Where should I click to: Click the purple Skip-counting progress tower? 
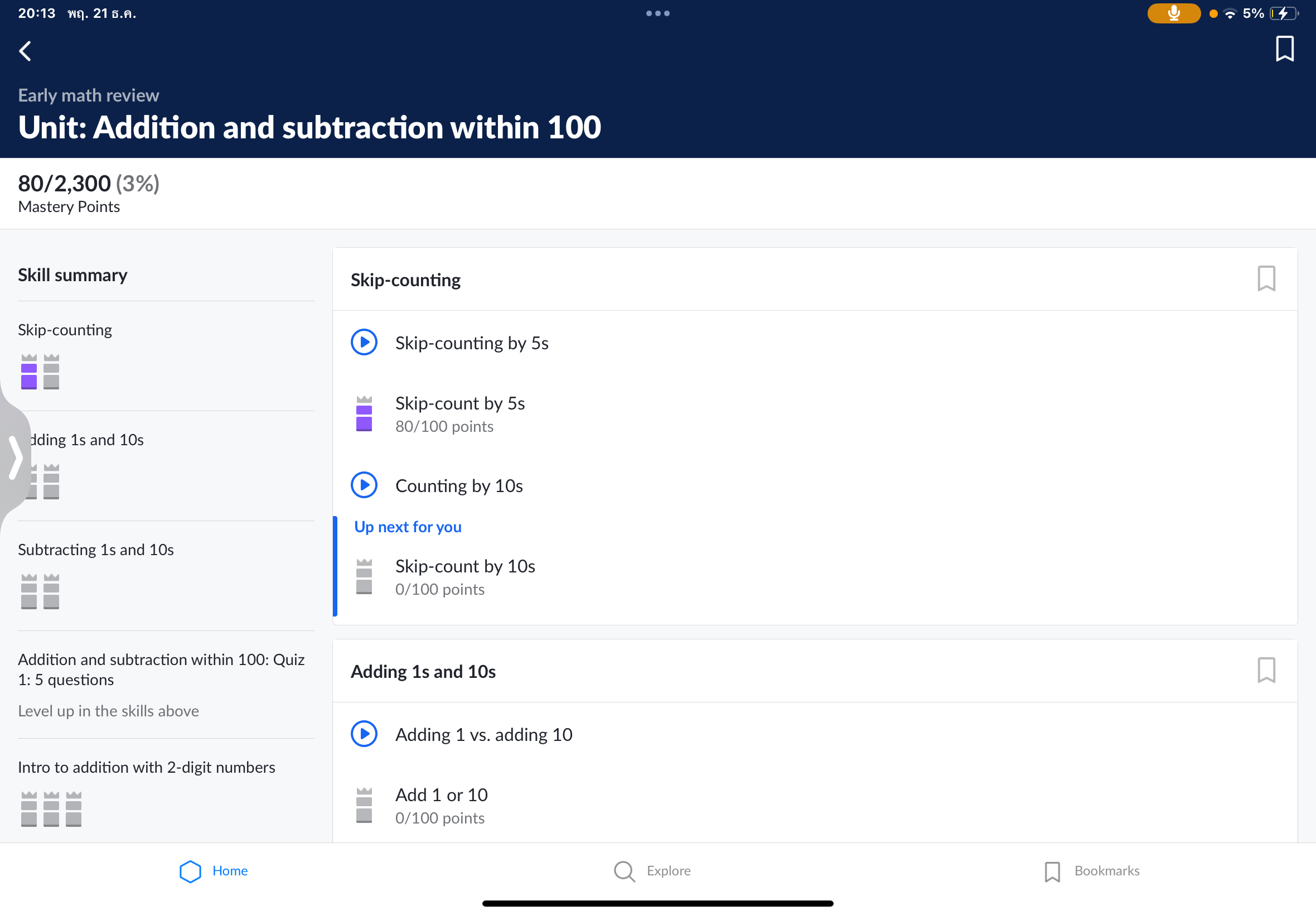tap(28, 372)
